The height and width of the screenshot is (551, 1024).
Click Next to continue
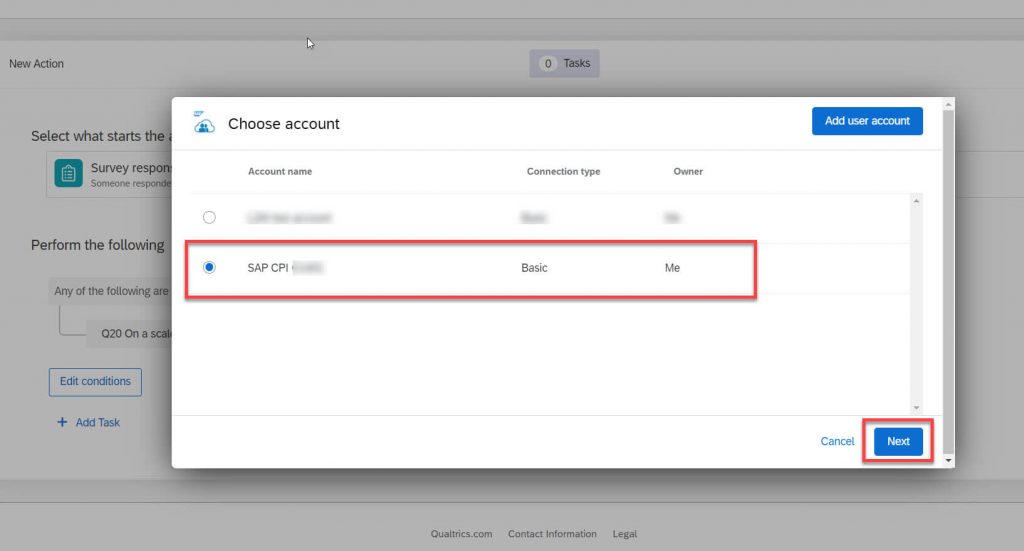click(898, 441)
